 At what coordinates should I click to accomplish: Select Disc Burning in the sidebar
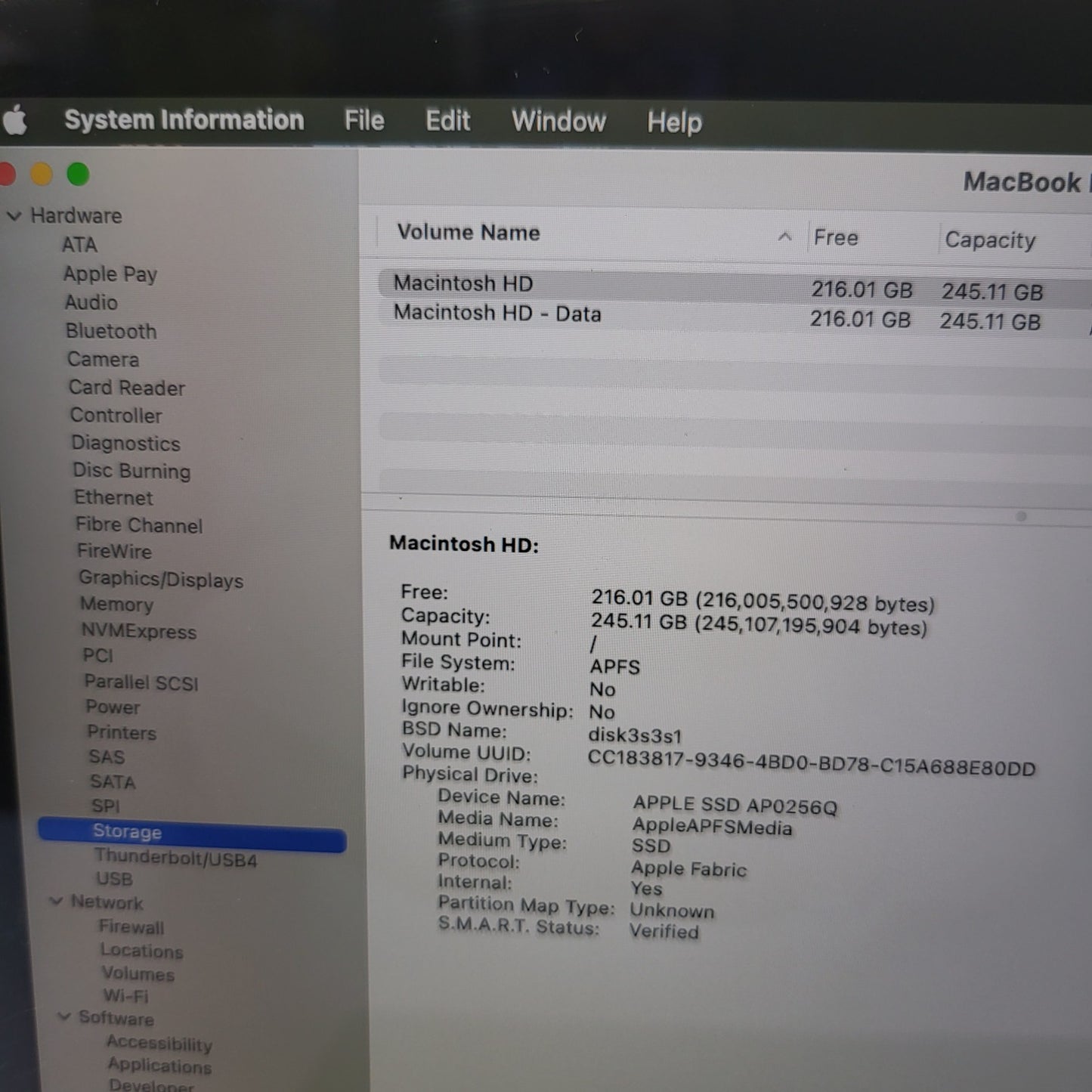[x=131, y=471]
